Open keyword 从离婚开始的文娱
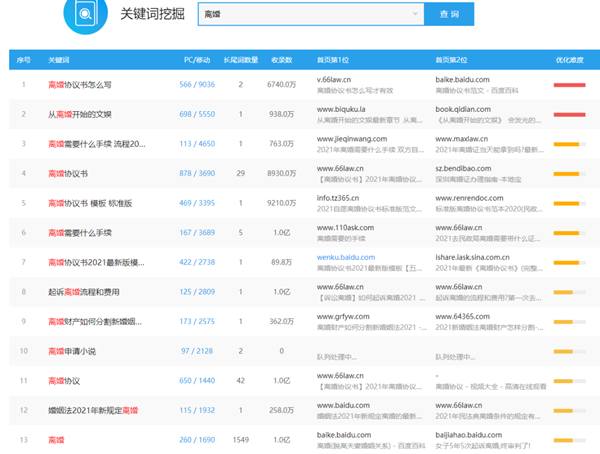This screenshot has height=454, width=600. coord(87,114)
